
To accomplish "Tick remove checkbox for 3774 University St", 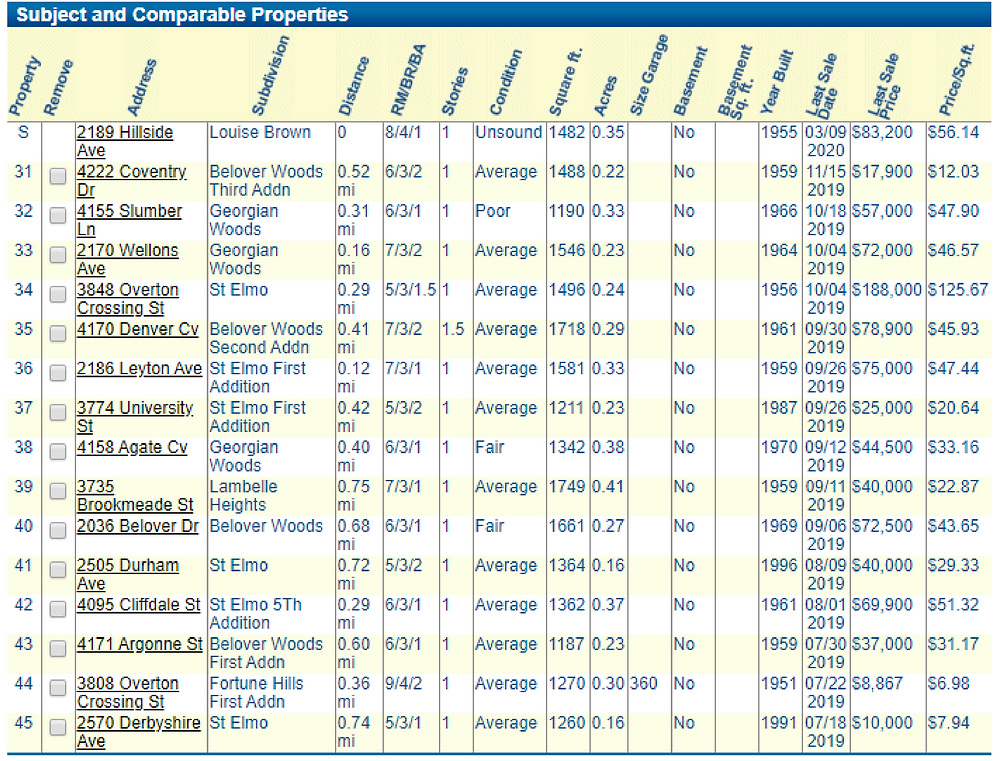I will (58, 413).
